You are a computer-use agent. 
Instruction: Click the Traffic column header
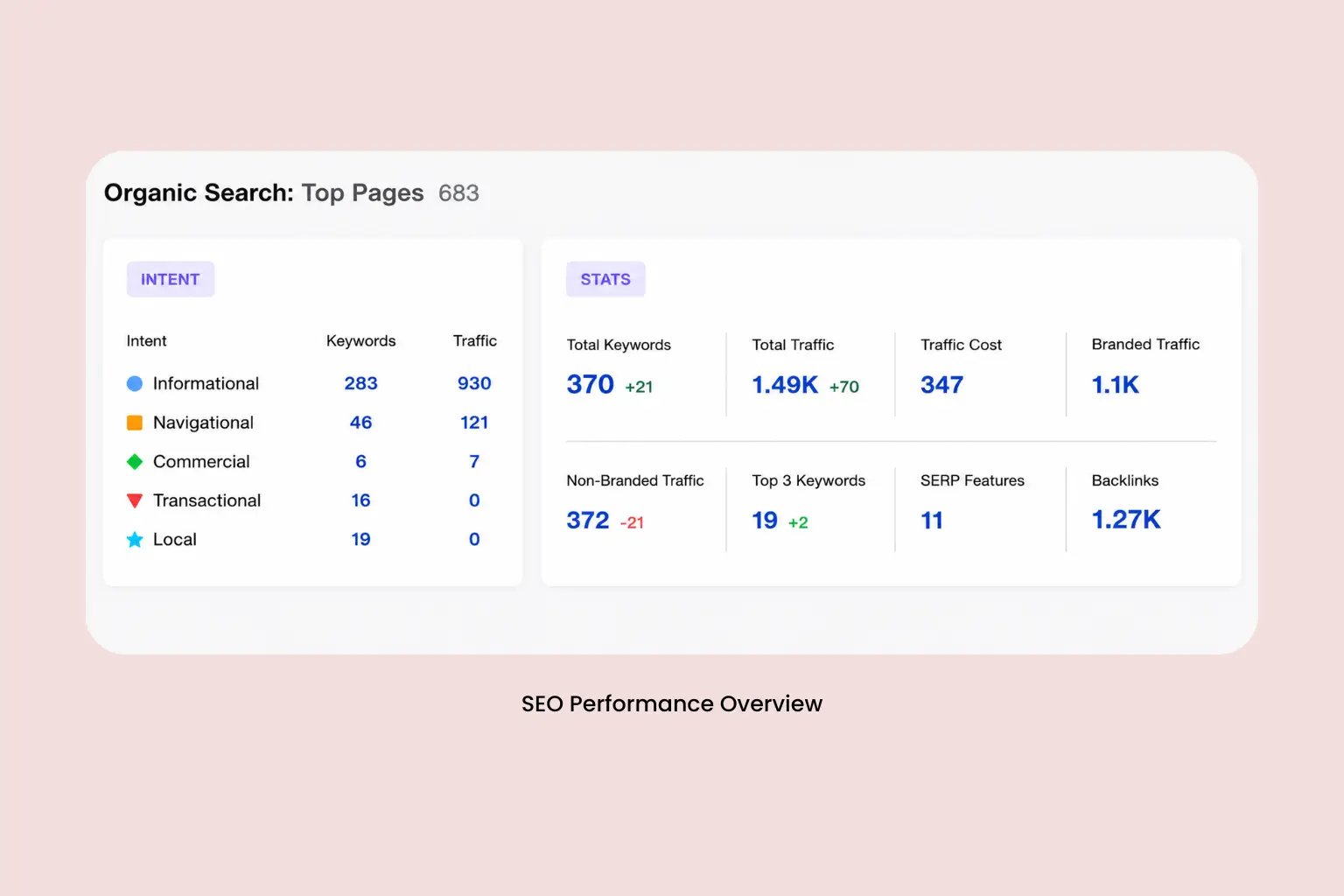coord(475,340)
